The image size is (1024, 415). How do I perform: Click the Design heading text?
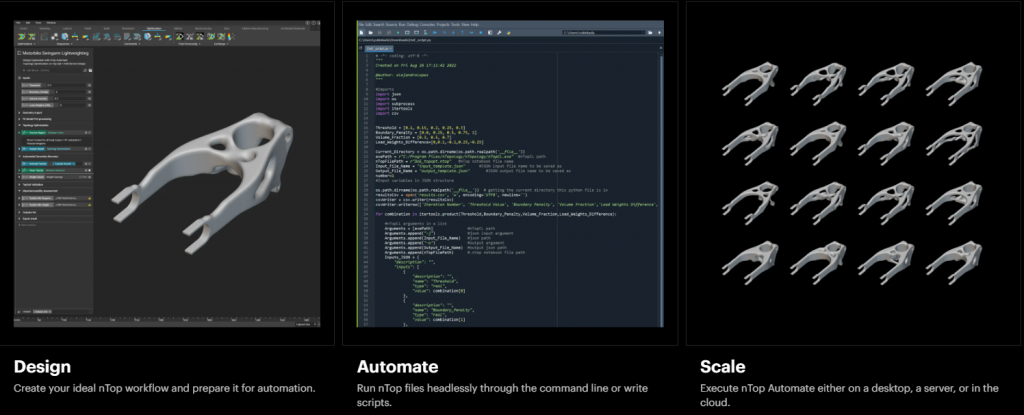42,366
